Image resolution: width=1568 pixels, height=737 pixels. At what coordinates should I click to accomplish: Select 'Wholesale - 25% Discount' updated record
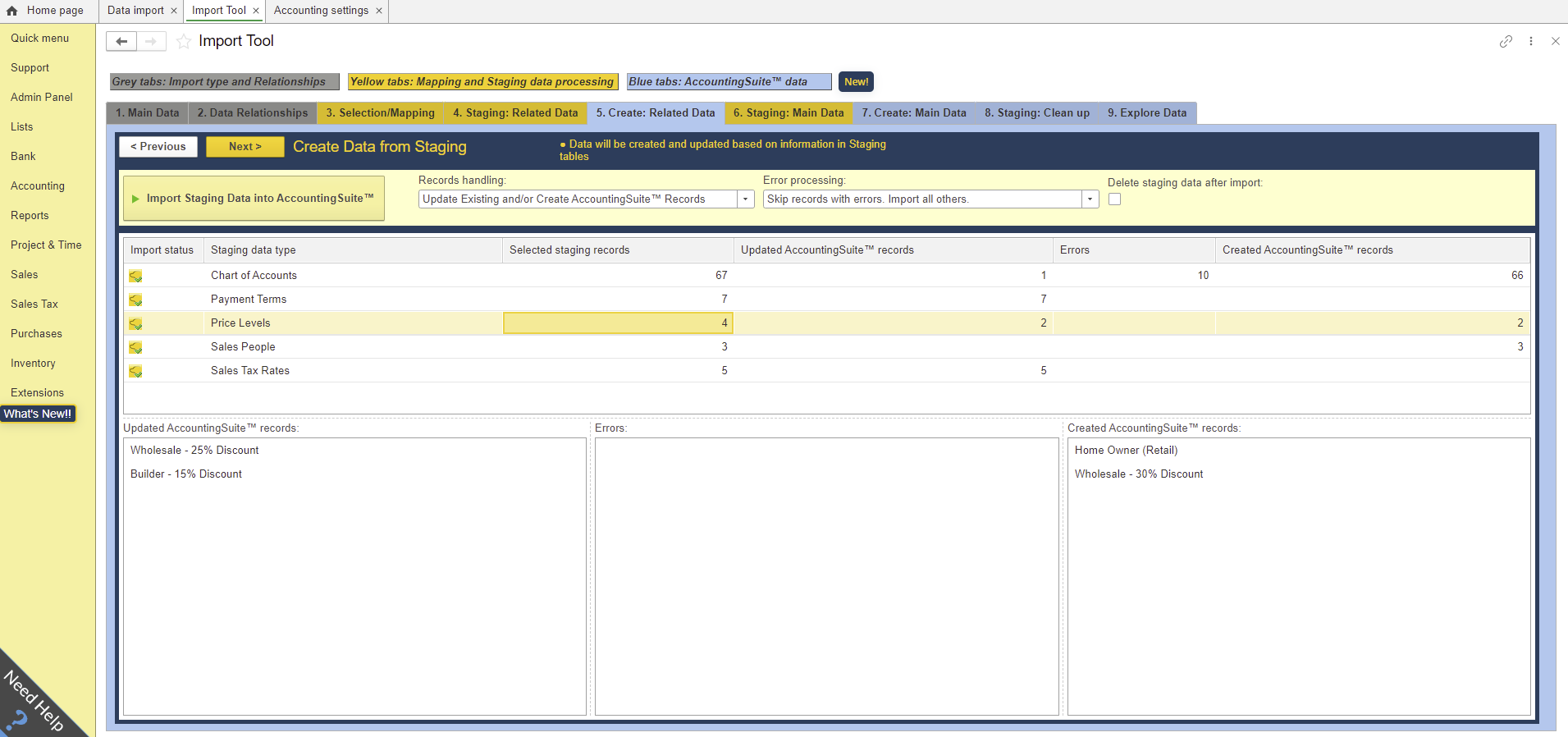pos(194,451)
